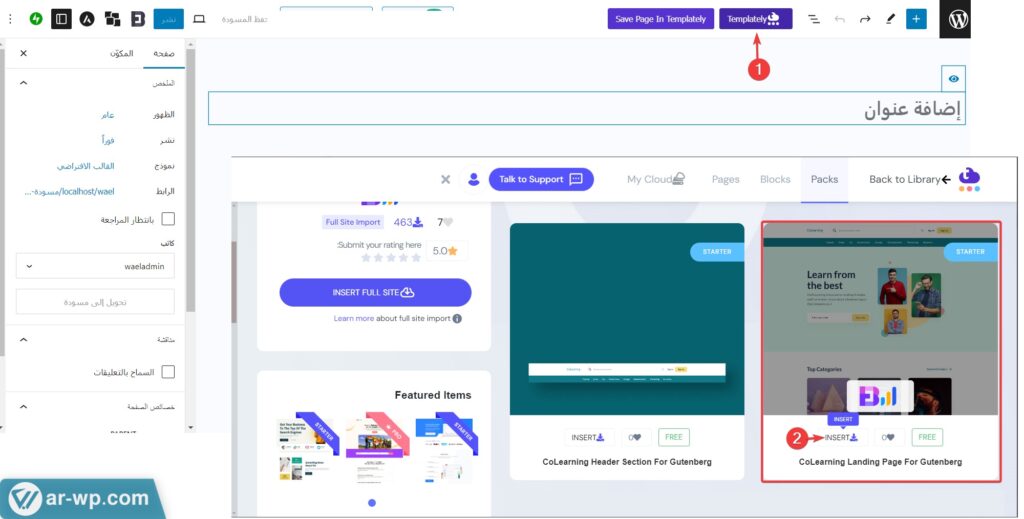Switch to the صفحة tab
Screen dimensions: 1024x519
[x=163, y=54]
